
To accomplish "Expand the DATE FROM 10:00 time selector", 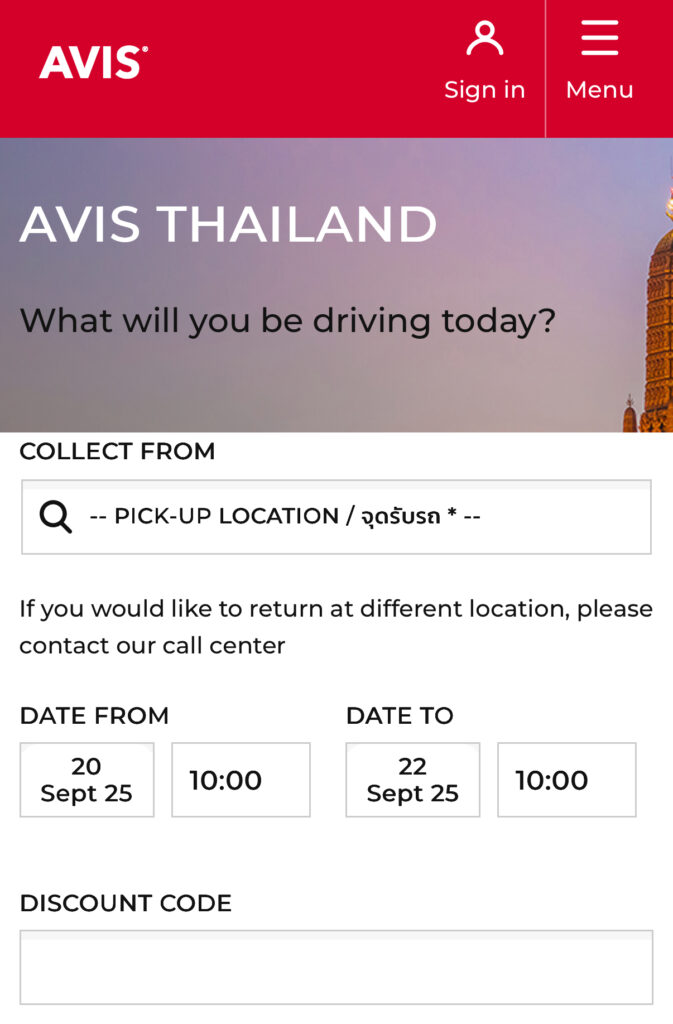I will point(241,780).
